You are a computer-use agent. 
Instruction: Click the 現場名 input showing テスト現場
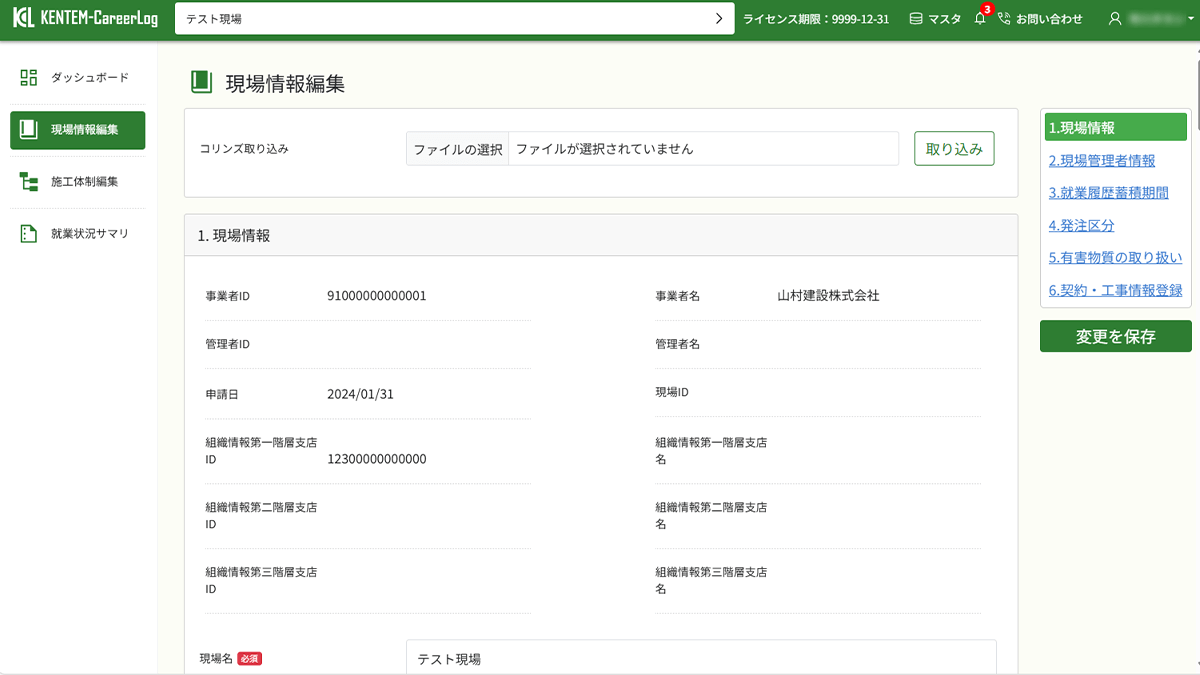700,657
